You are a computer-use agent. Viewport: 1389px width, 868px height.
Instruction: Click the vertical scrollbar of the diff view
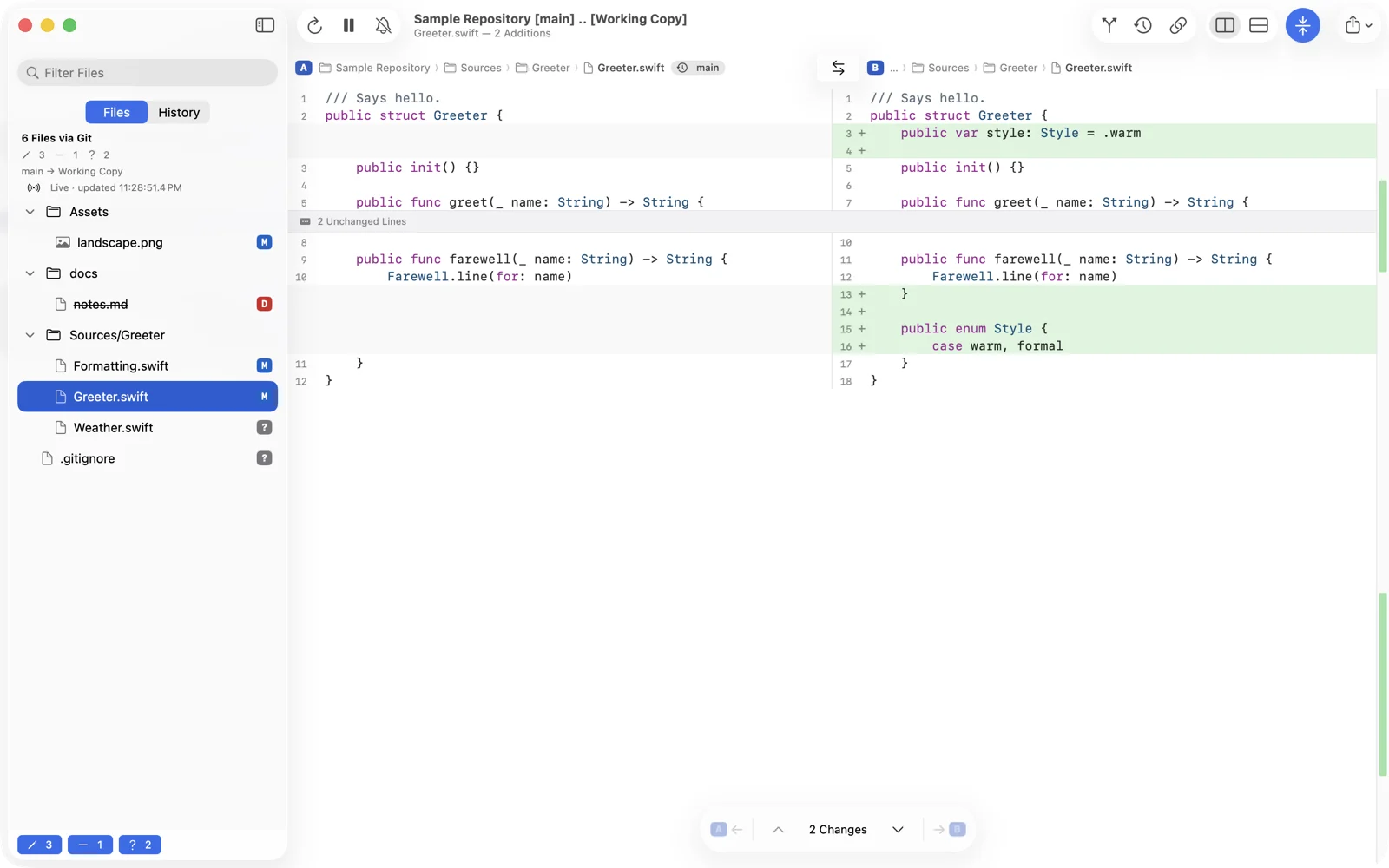1382,477
